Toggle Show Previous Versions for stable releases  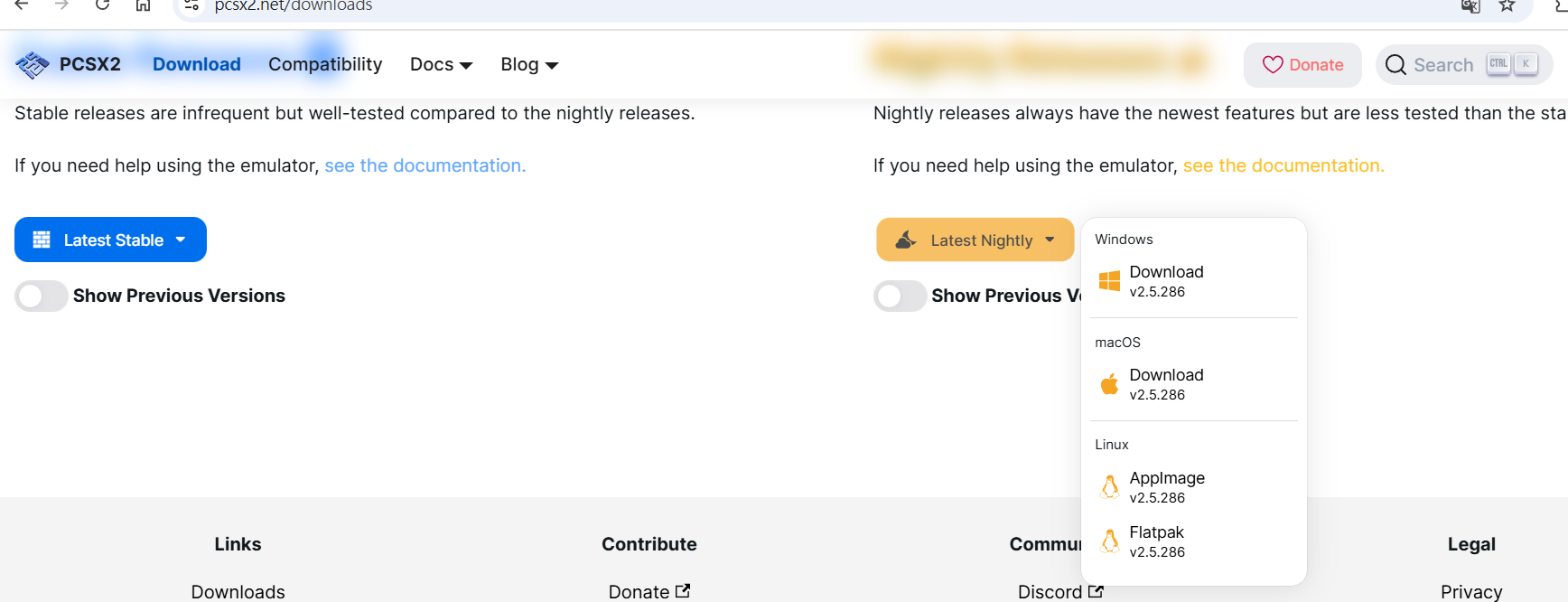42,296
